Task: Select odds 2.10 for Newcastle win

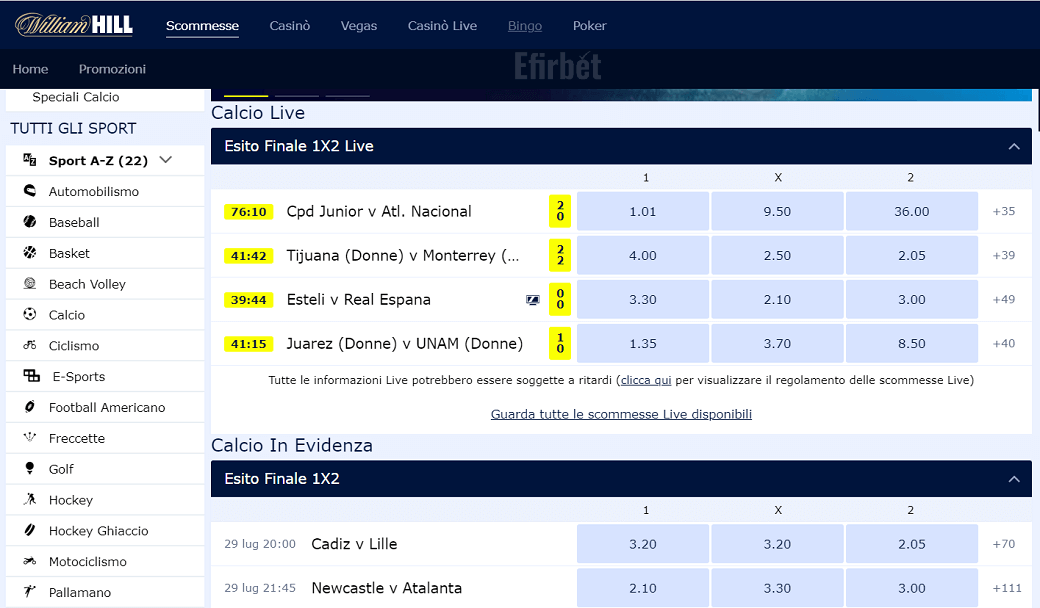Action: coord(643,588)
